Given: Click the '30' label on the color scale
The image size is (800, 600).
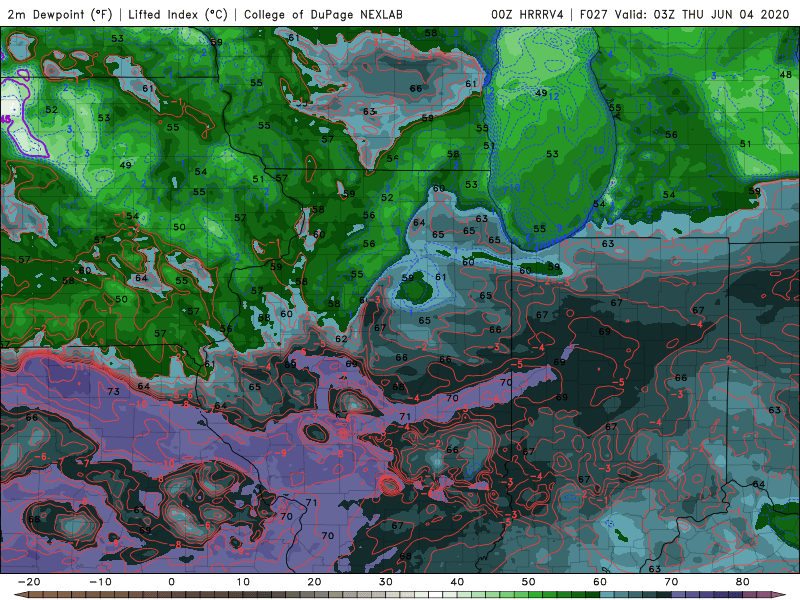Looking at the screenshot, I should click(x=386, y=582).
